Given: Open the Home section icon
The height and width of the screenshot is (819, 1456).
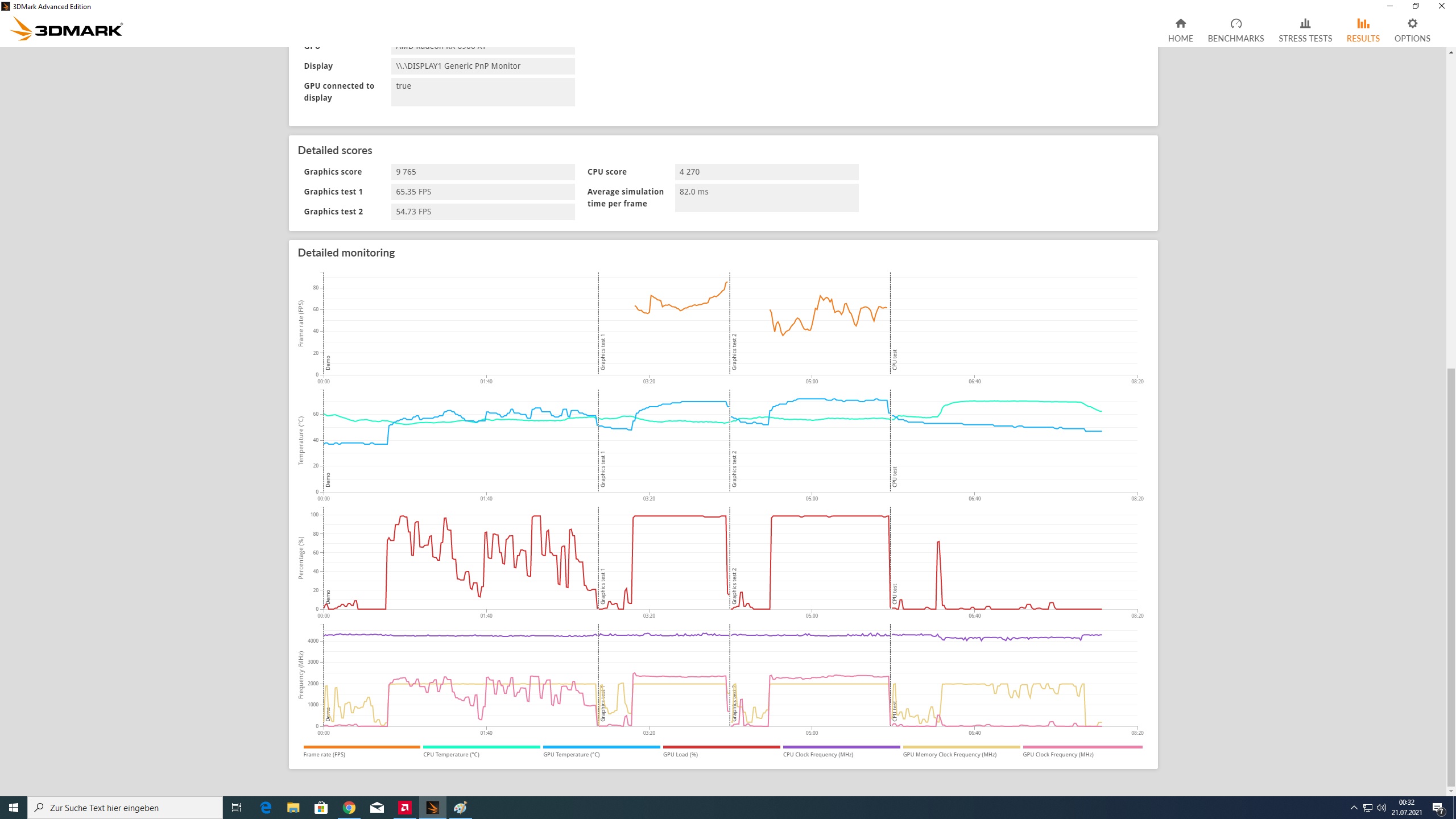Looking at the screenshot, I should [x=1180, y=23].
